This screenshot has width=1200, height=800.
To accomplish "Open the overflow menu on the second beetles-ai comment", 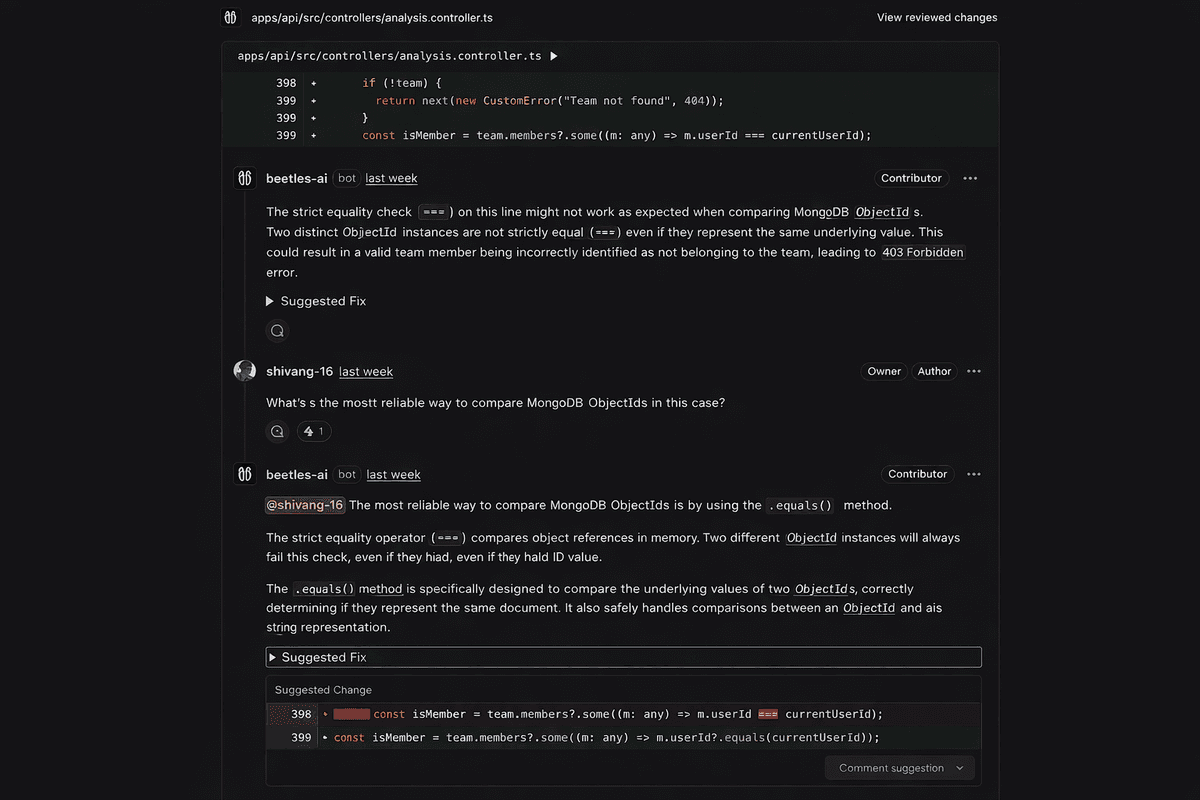I will [x=974, y=473].
